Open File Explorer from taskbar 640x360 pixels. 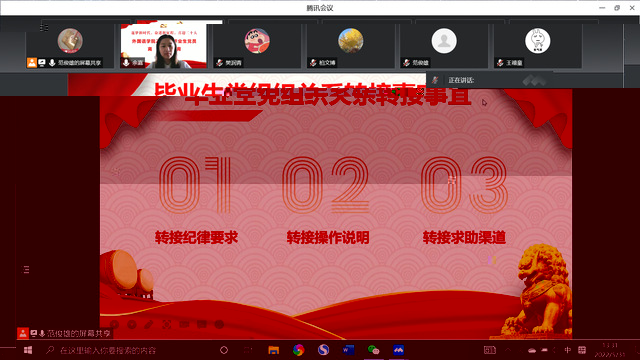pos(273,350)
